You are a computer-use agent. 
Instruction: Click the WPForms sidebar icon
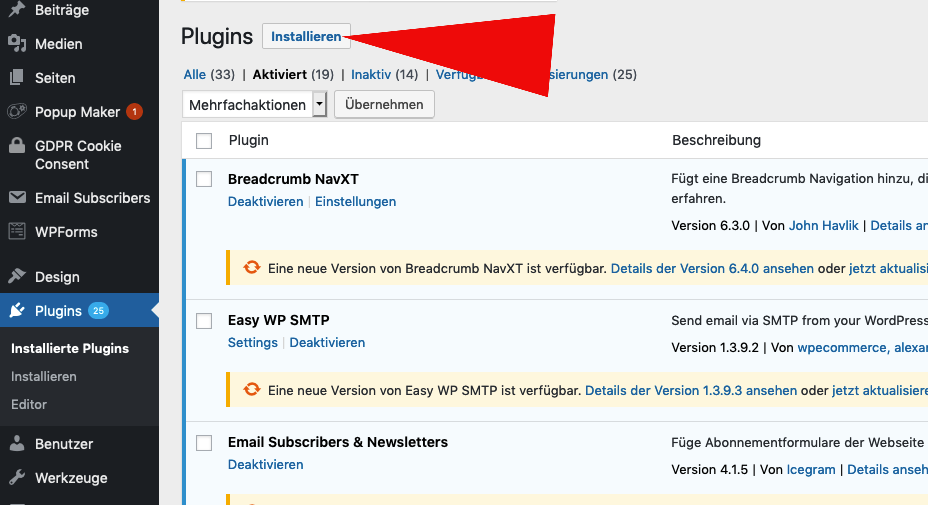(x=17, y=232)
